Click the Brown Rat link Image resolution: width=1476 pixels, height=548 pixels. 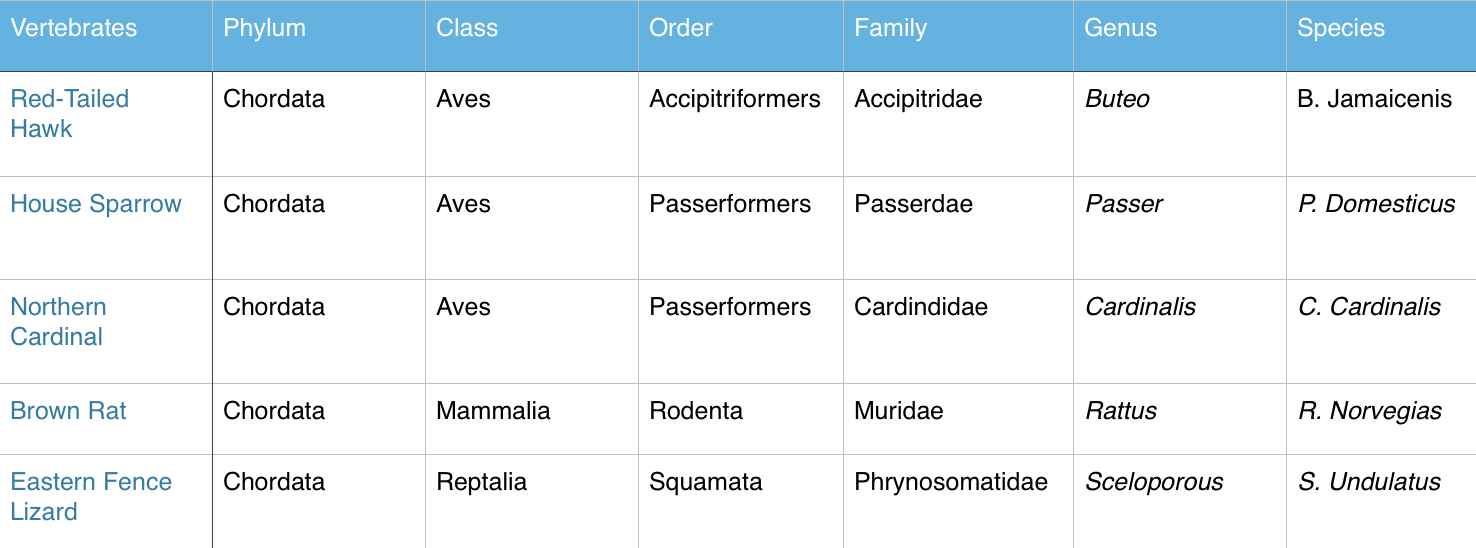68,411
